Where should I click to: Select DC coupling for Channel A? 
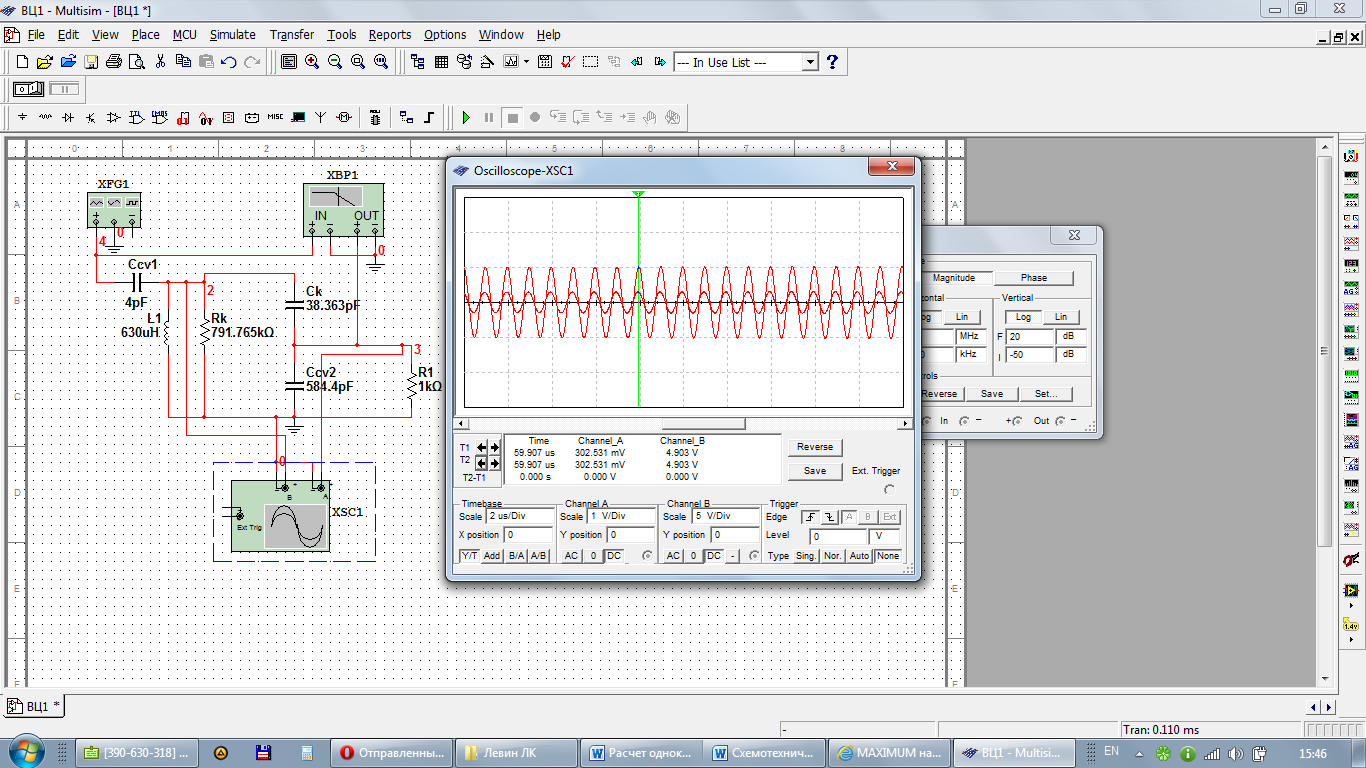pyautogui.click(x=614, y=556)
